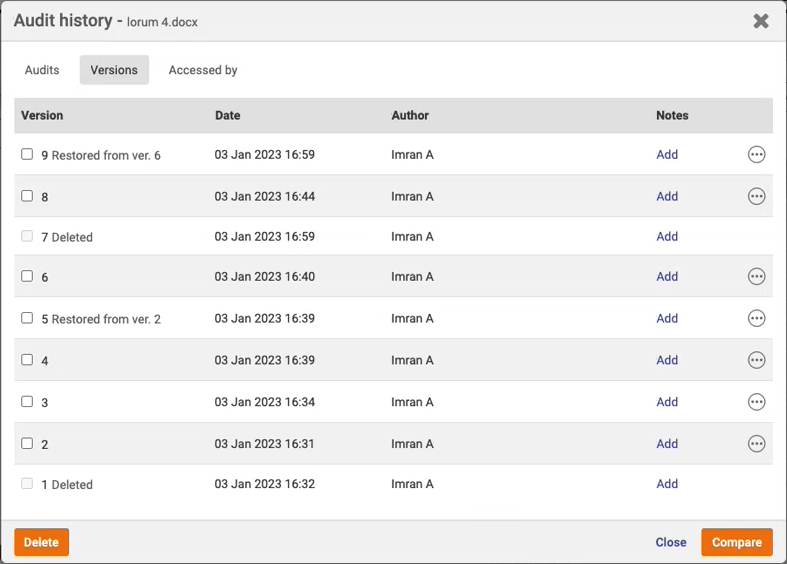
Task: Open more options menu for version 8
Action: (756, 197)
